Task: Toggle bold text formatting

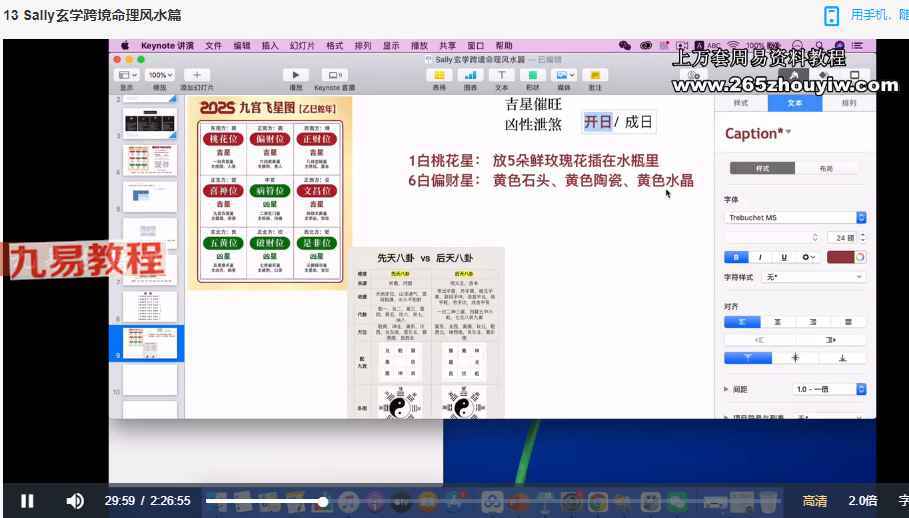Action: click(737, 257)
